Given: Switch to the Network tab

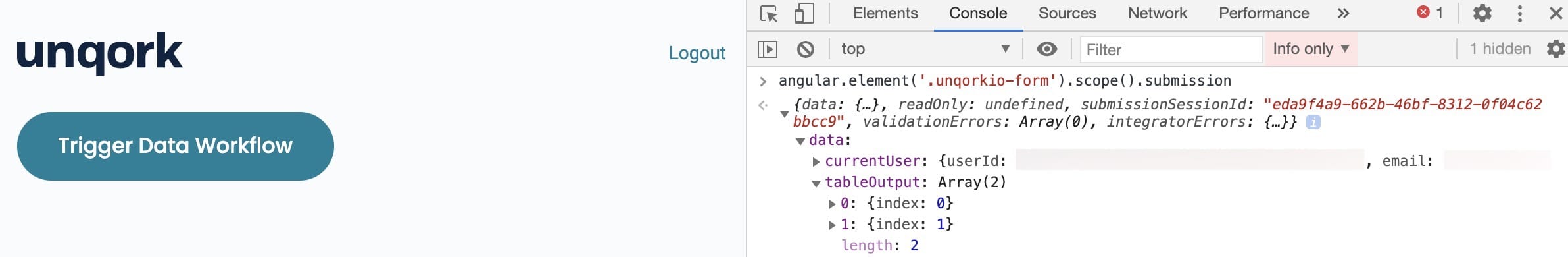Looking at the screenshot, I should [x=1158, y=13].
